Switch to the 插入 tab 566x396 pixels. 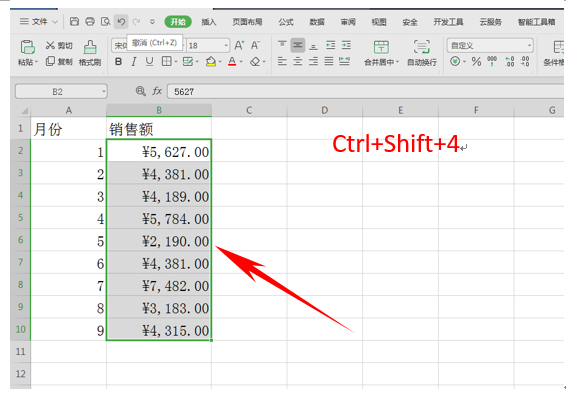pos(209,22)
